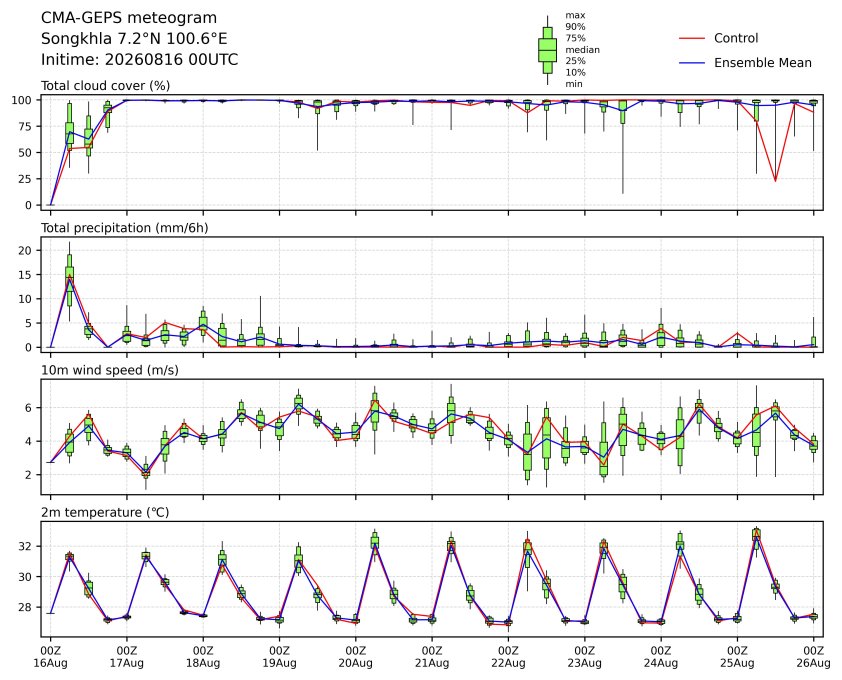The width and height of the screenshot is (842, 680).
Task: Click the 'Total cloud cover (%)' panel title
Action: (106, 86)
